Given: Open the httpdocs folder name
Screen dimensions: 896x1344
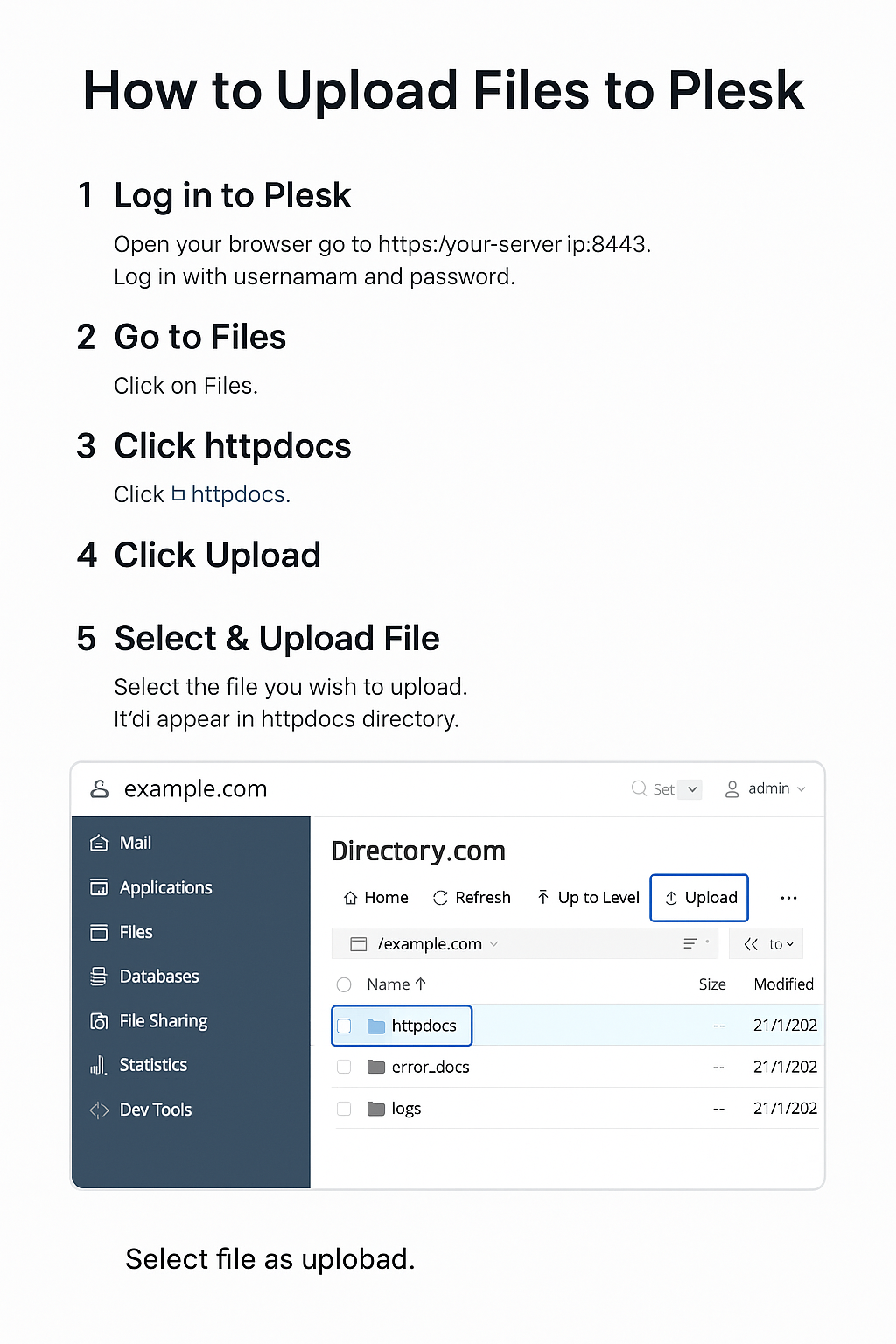Looking at the screenshot, I should (x=424, y=1025).
